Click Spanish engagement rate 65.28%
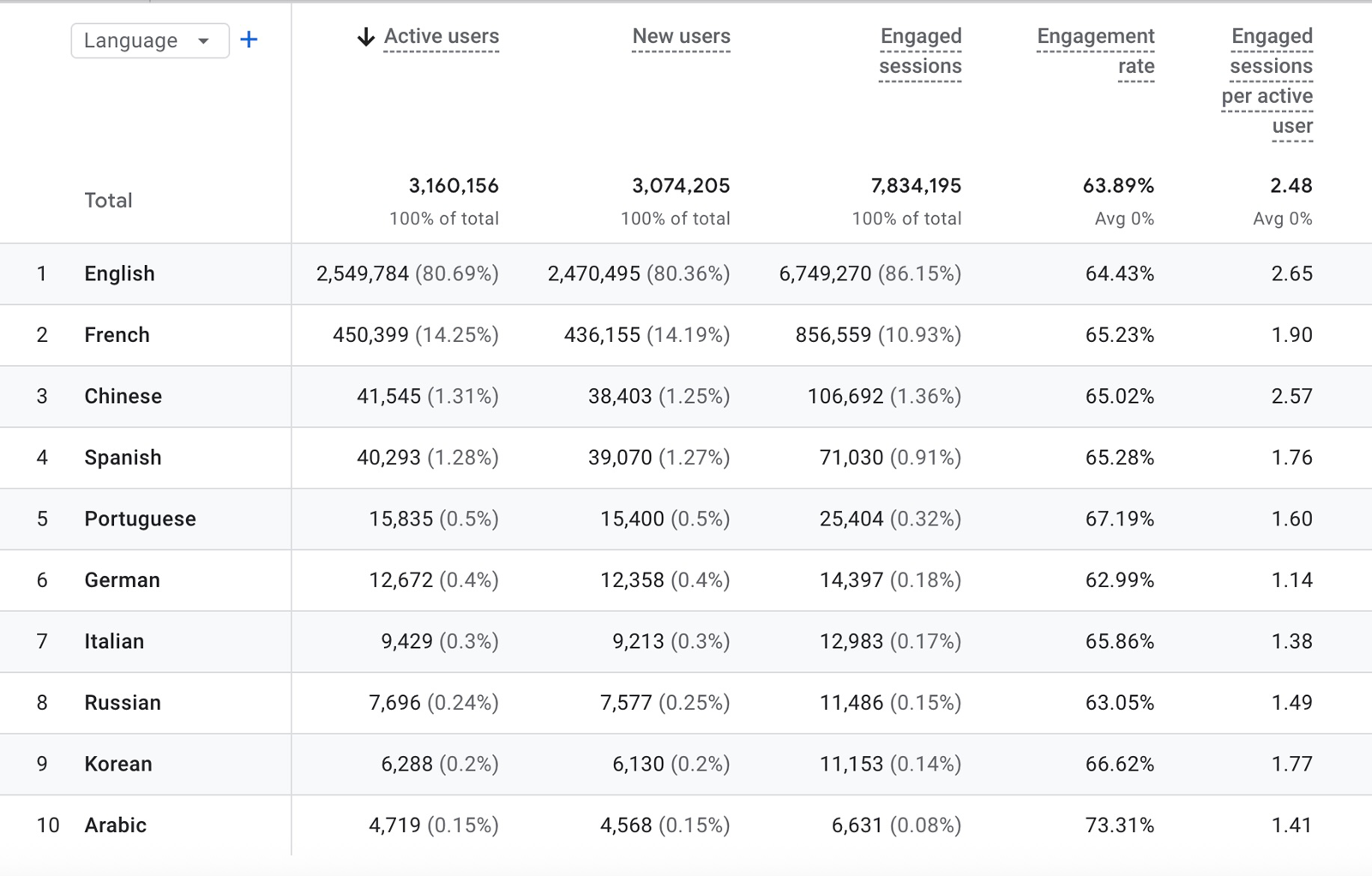 [1120, 458]
